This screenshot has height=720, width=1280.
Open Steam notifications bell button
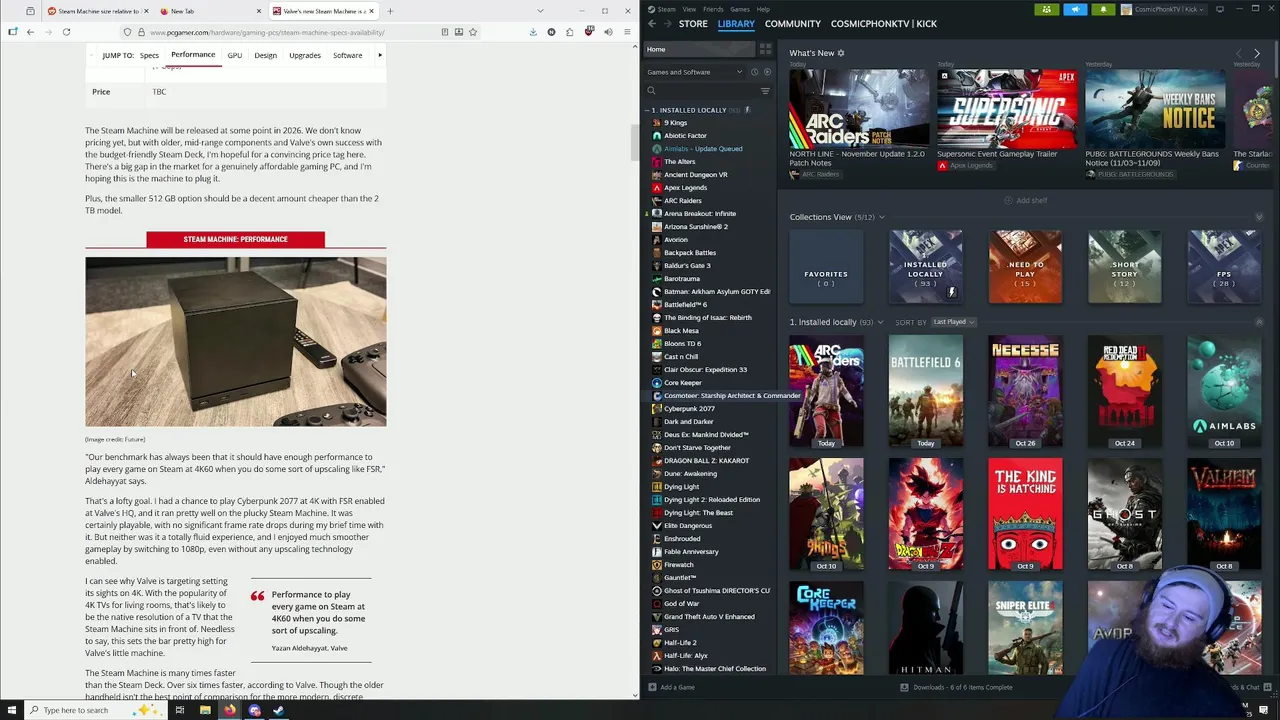[1104, 9]
